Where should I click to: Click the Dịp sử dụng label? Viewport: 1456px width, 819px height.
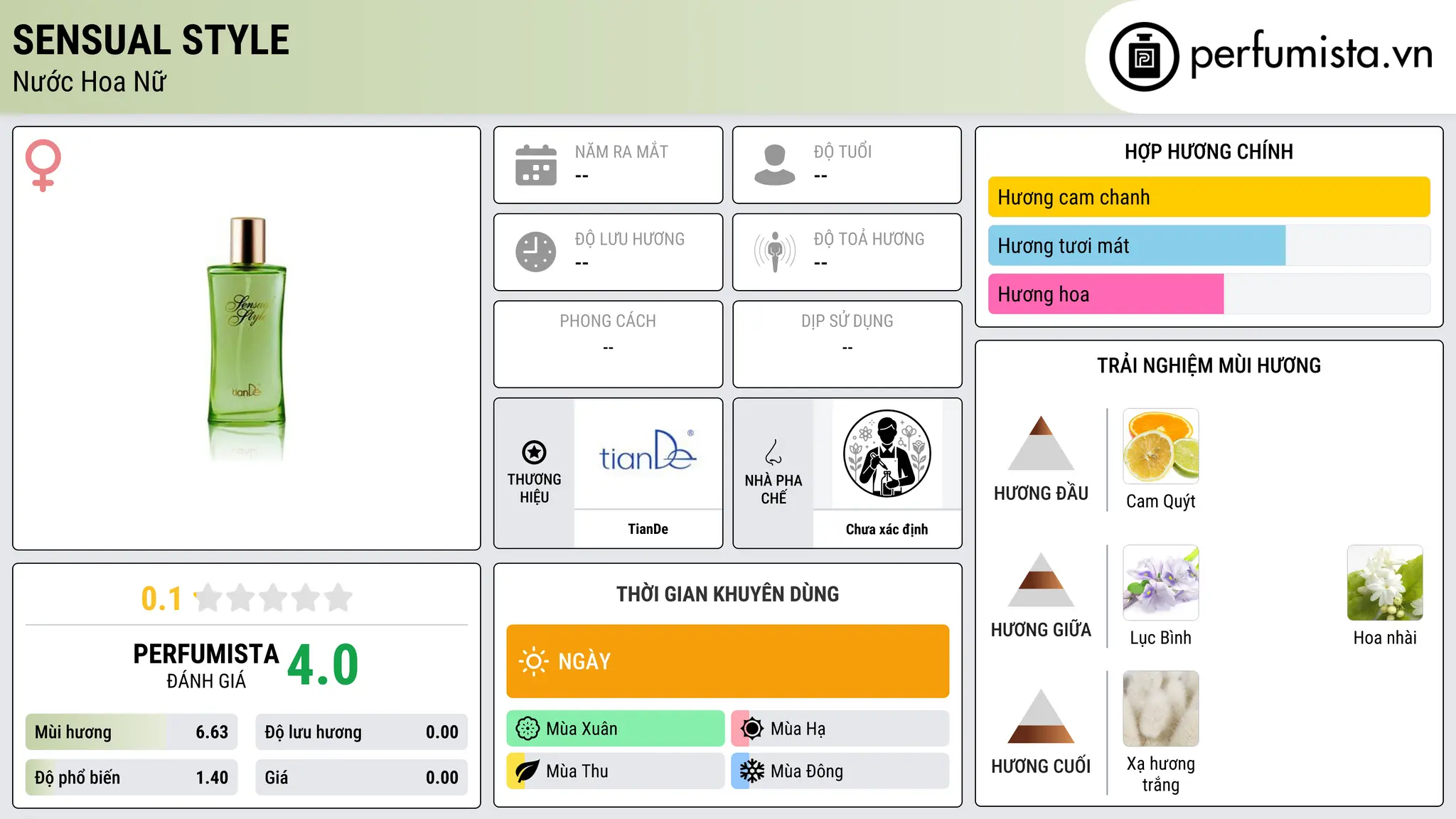click(847, 321)
